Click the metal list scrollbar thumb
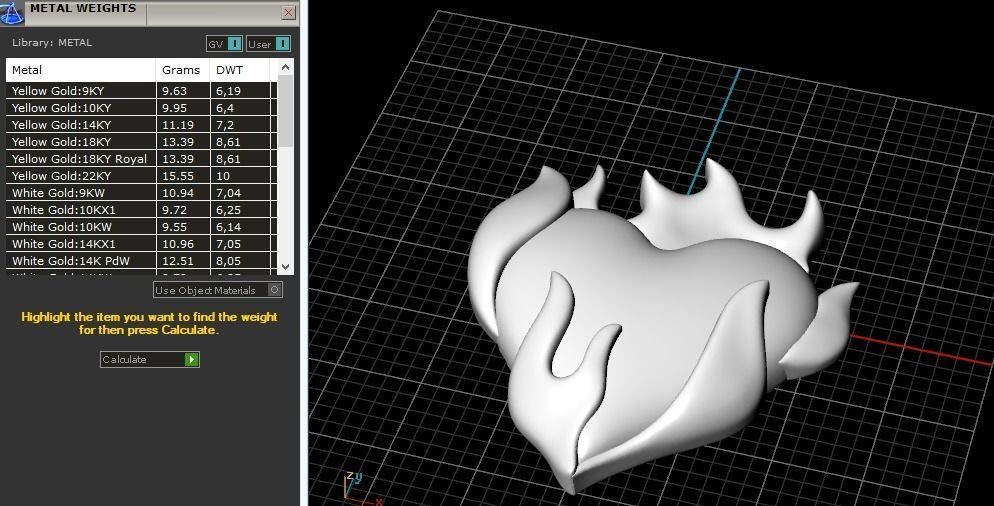This screenshot has height=506, width=994. 285,111
